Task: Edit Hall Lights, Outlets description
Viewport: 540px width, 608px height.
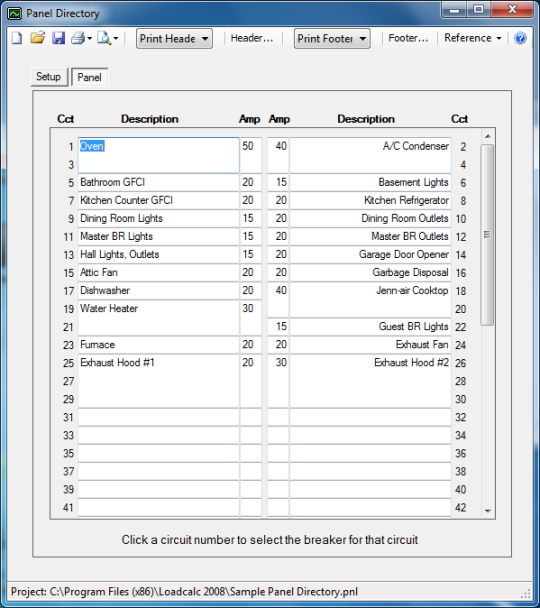Action: (159, 254)
